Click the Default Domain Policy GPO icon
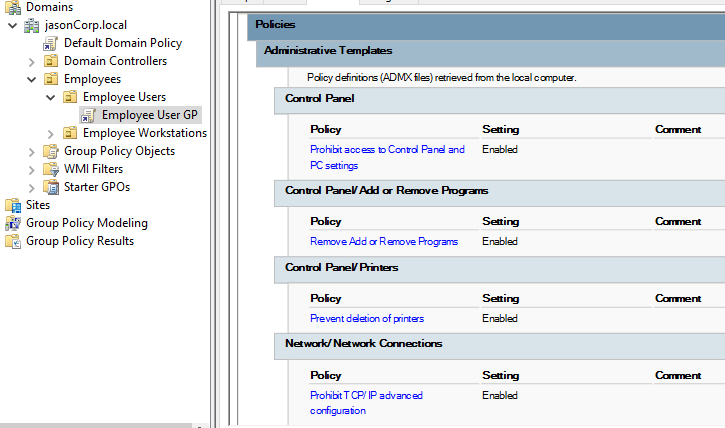This screenshot has width=725, height=428. [51, 43]
